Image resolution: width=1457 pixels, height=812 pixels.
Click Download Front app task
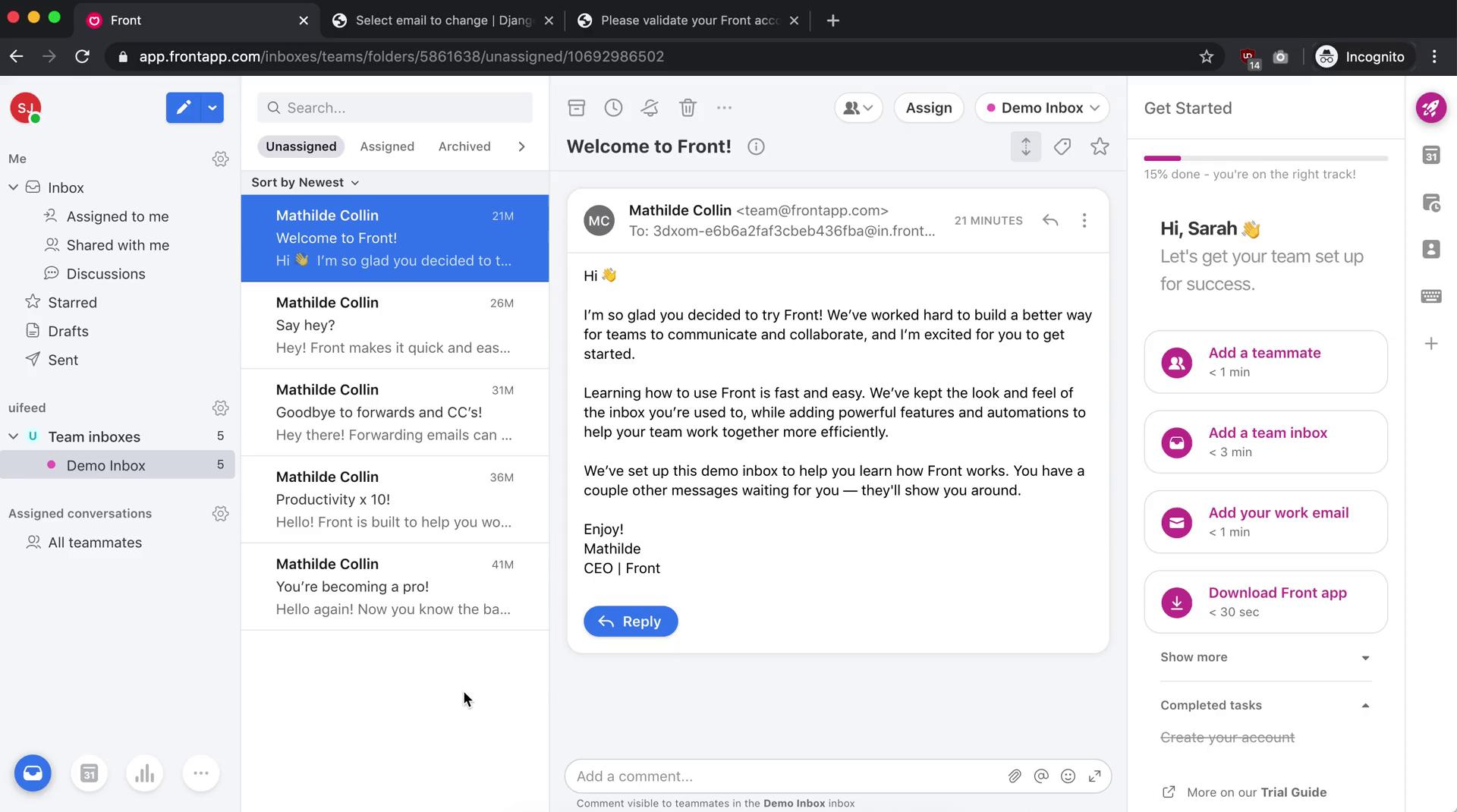click(x=1266, y=602)
